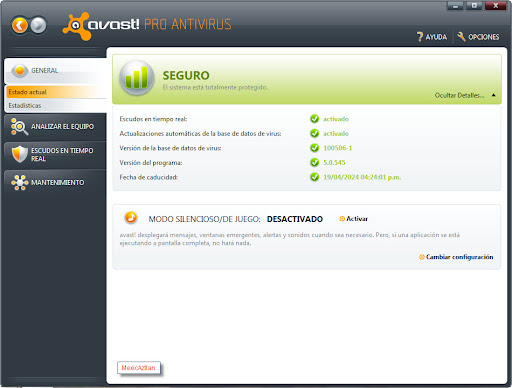Open the Ayuda question mark icon
This screenshot has width=512, height=388.
tap(420, 37)
